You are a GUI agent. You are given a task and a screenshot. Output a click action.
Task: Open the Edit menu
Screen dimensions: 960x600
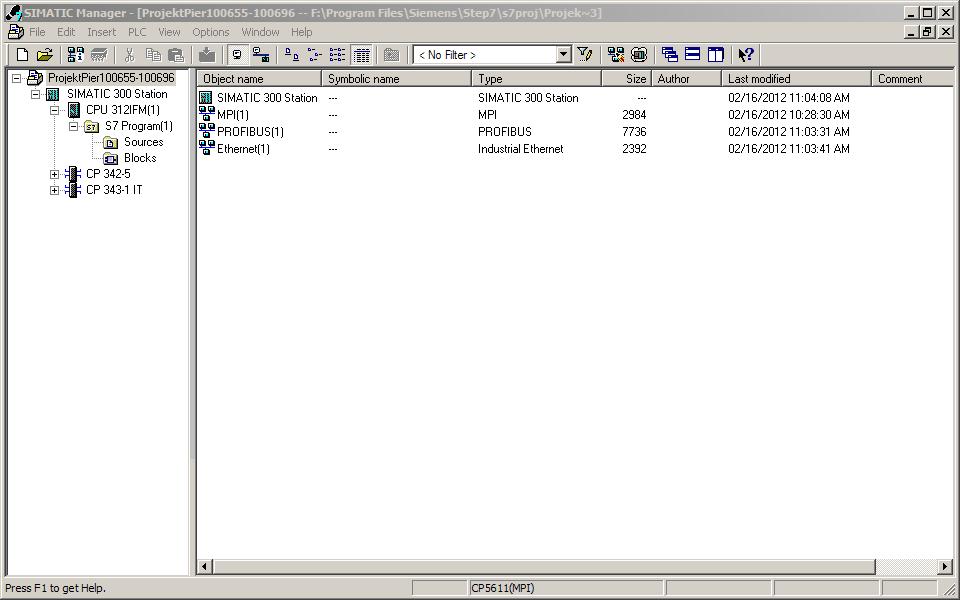coord(66,32)
